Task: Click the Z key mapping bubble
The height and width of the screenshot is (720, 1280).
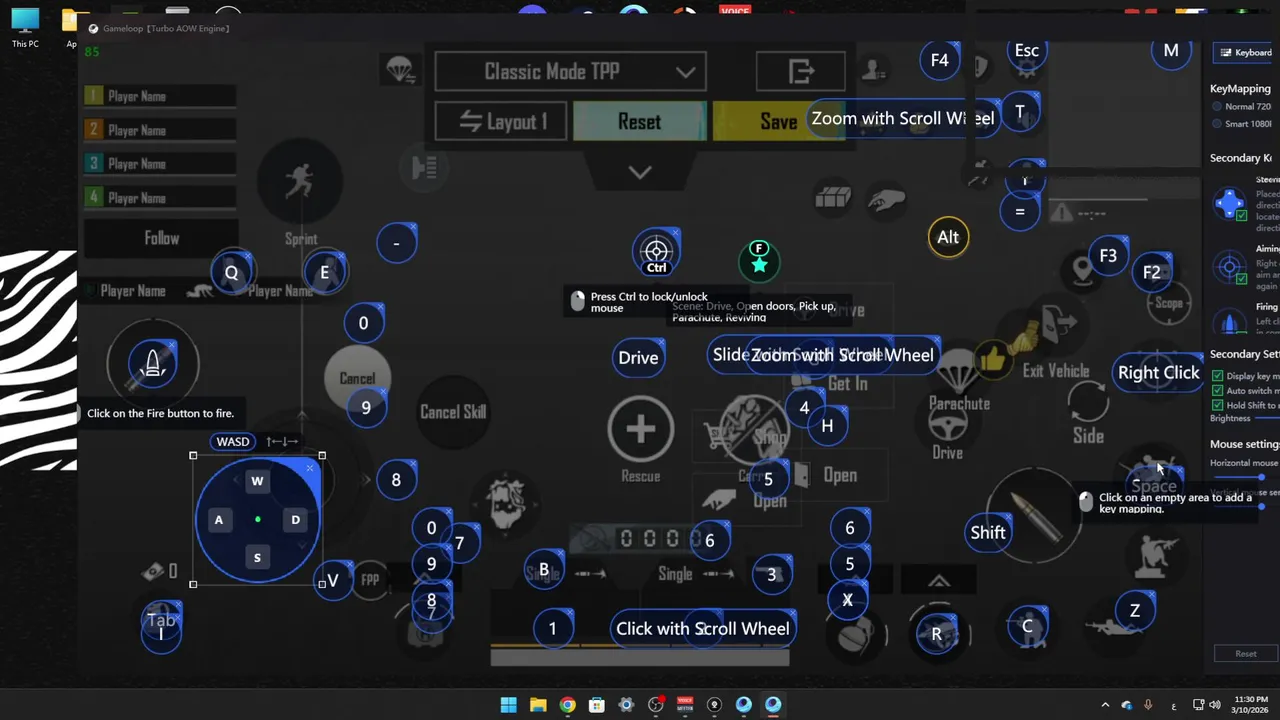Action: (1134, 610)
